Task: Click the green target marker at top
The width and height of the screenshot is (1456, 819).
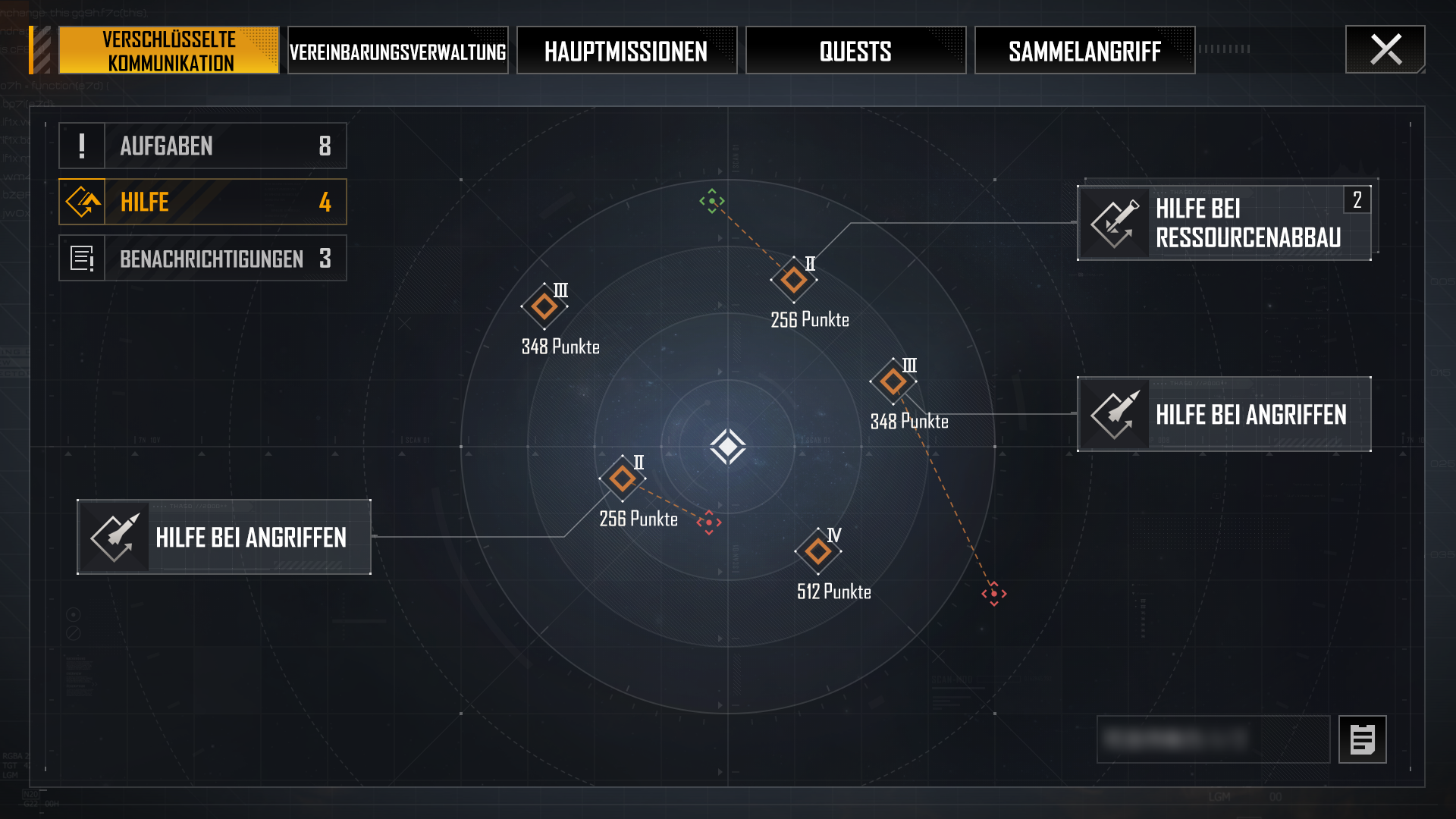Action: (x=712, y=201)
